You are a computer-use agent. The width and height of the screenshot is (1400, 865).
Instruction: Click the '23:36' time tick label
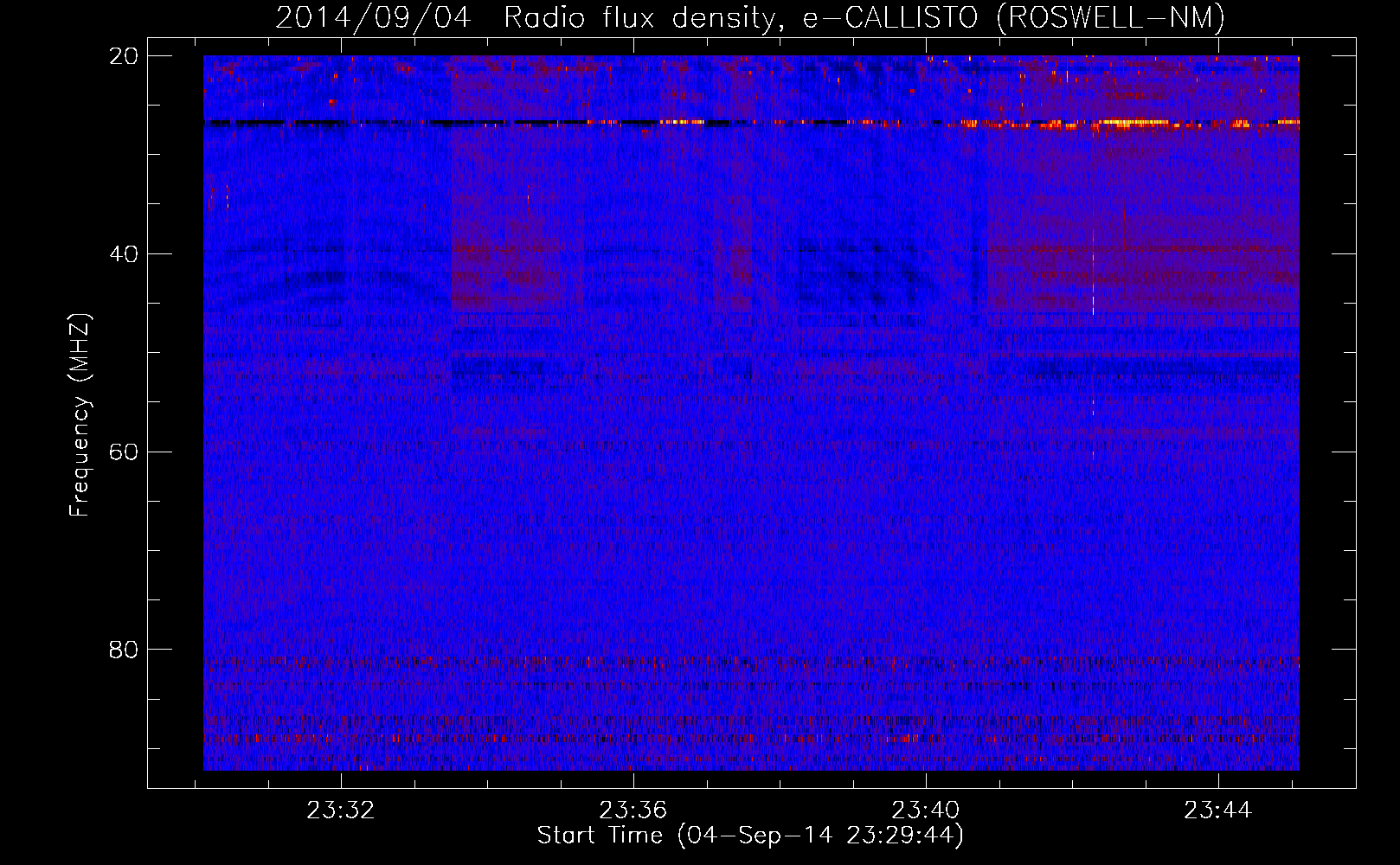(x=633, y=811)
